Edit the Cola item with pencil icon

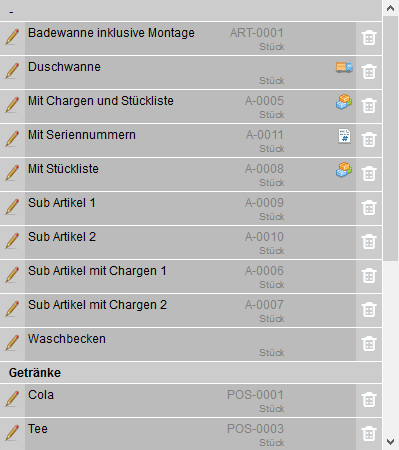12,399
